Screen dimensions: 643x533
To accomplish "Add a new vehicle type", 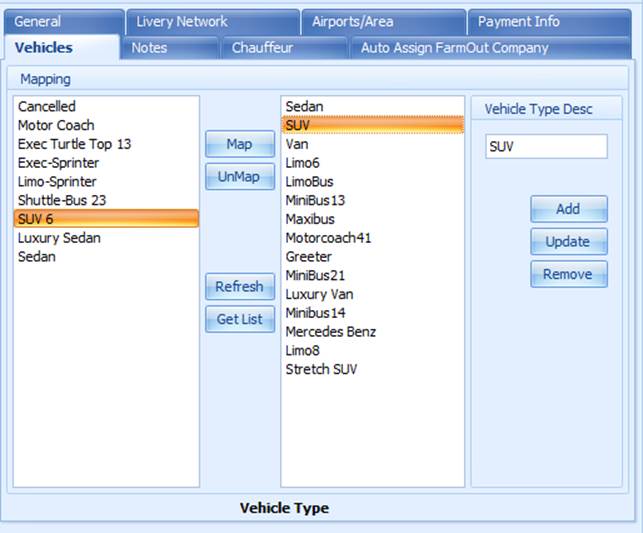I will (569, 209).
